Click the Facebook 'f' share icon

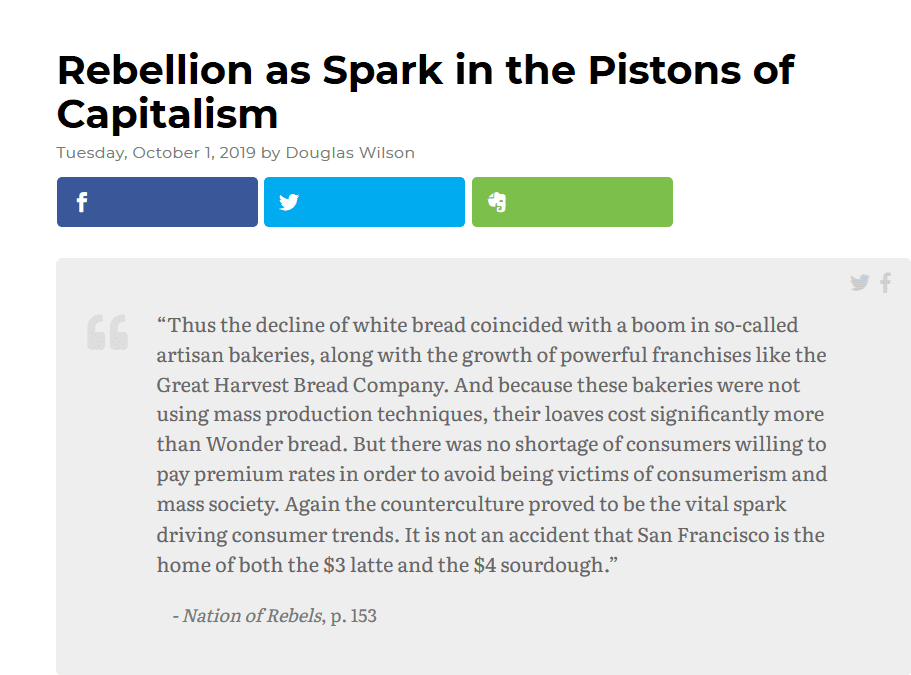tap(82, 202)
